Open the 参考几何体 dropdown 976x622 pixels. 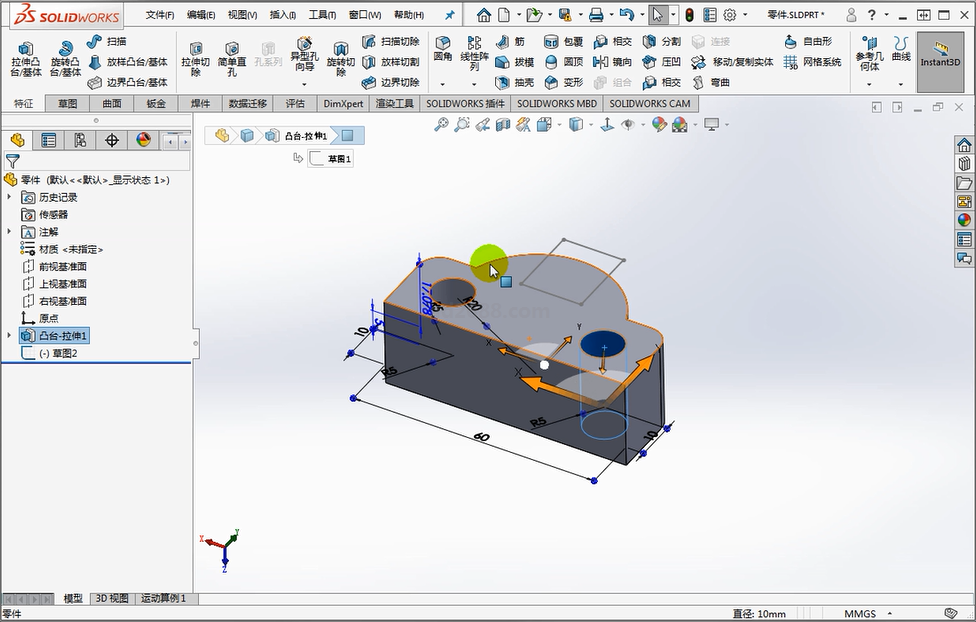869,84
